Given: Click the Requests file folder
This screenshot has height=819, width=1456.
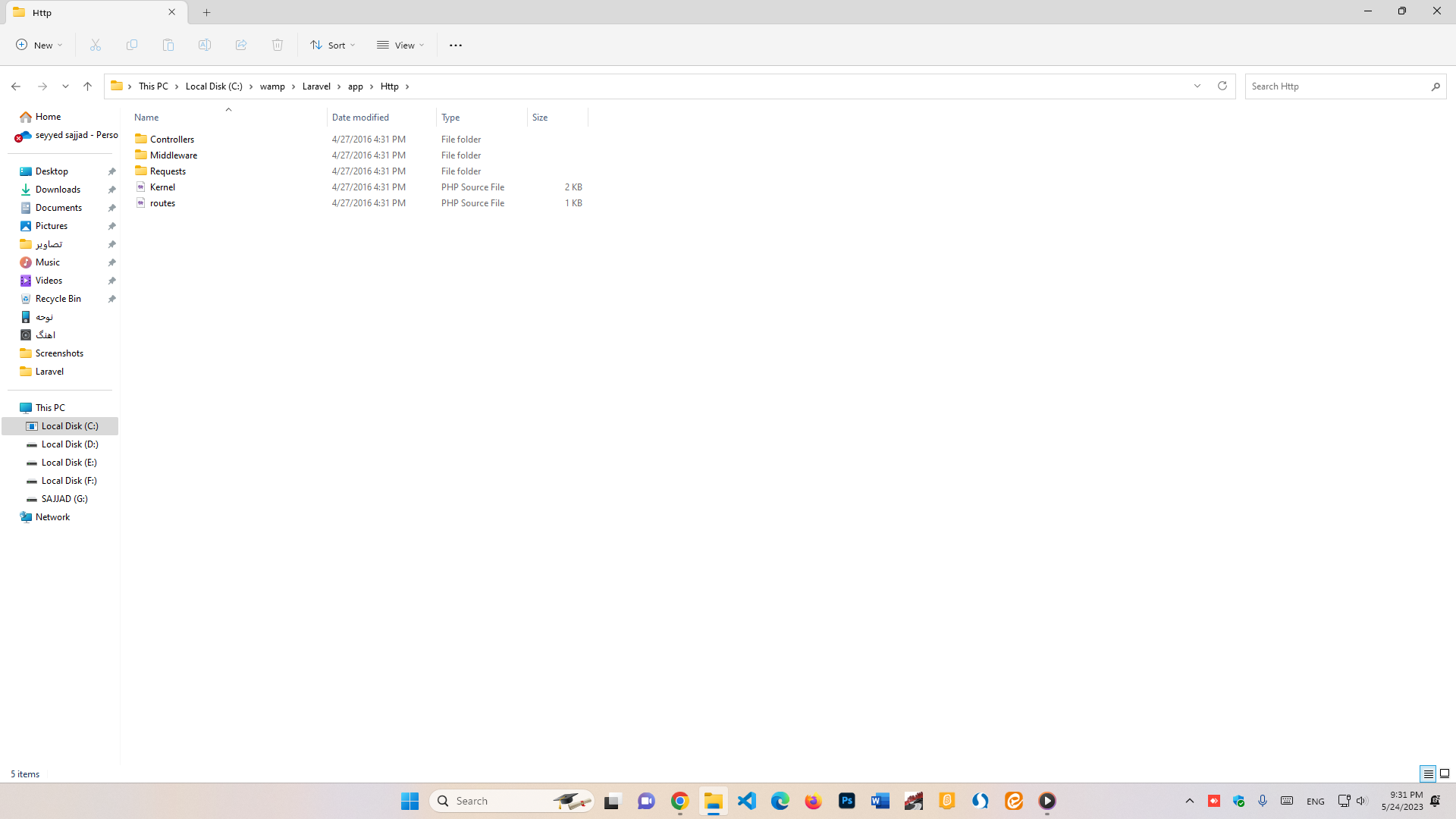Looking at the screenshot, I should (167, 170).
